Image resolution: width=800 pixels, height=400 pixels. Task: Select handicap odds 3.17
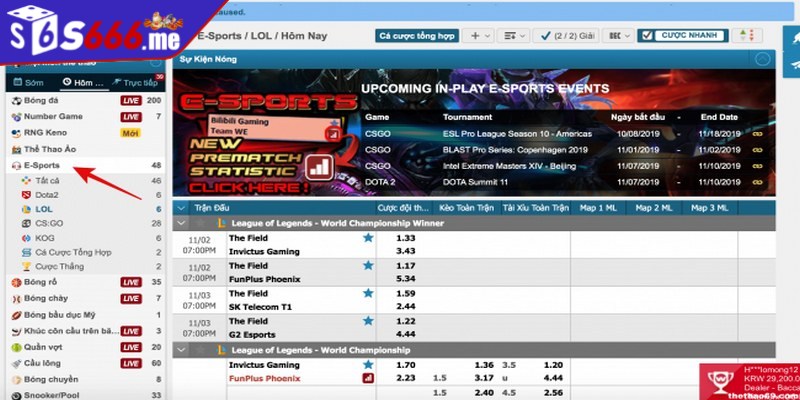[484, 379]
